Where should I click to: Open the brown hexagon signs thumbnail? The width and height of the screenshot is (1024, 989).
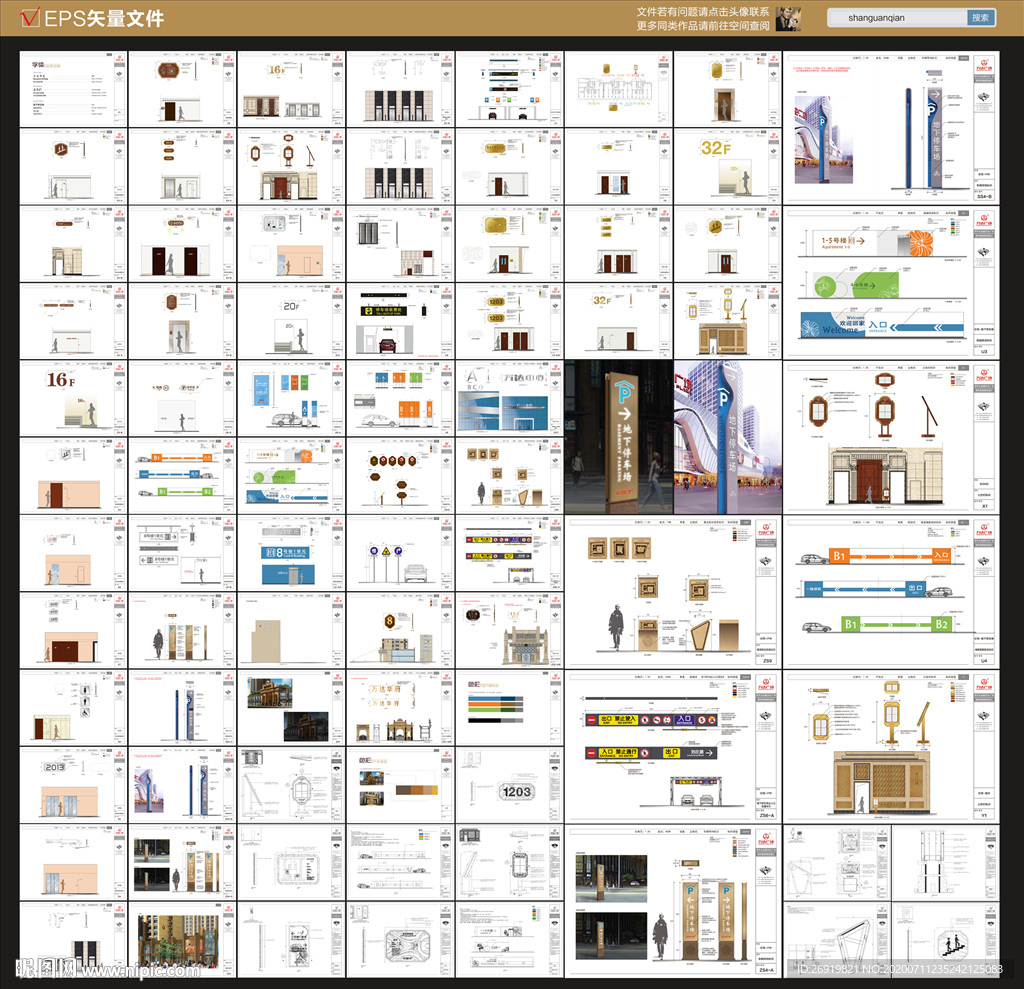pyautogui.click(x=400, y=476)
